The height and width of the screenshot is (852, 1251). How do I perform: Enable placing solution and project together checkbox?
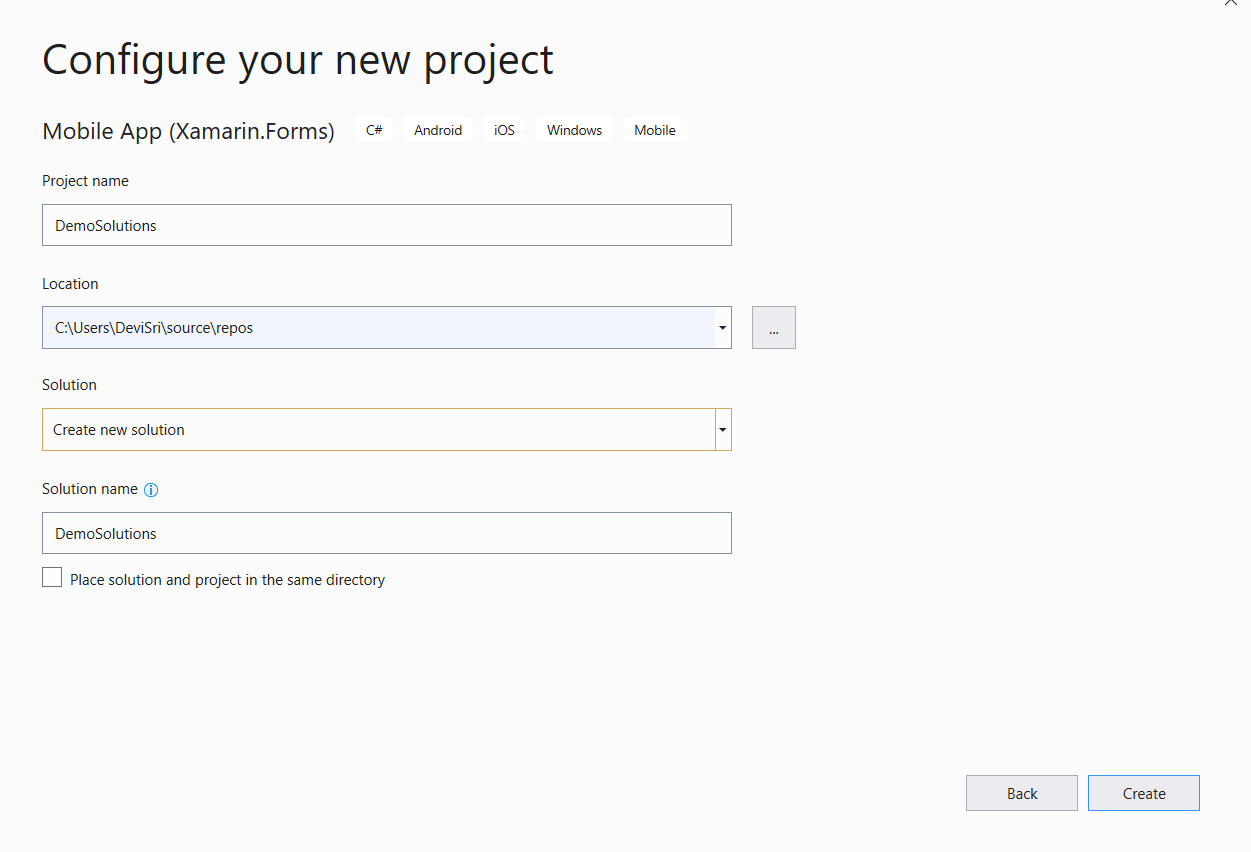52,578
